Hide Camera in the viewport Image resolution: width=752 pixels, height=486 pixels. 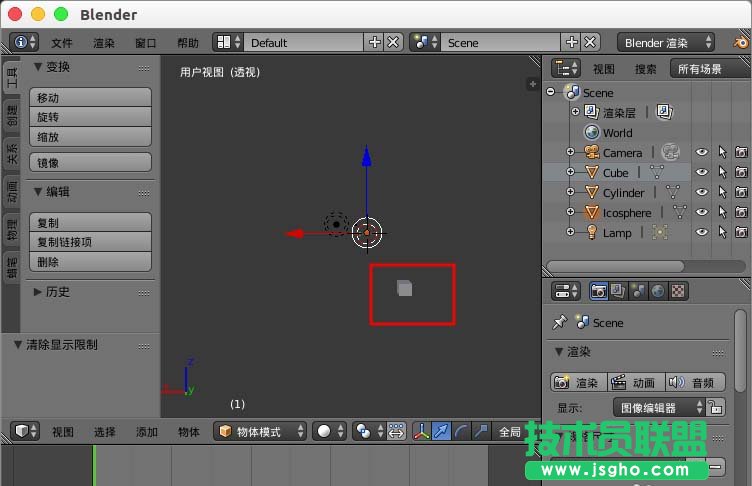coord(702,153)
